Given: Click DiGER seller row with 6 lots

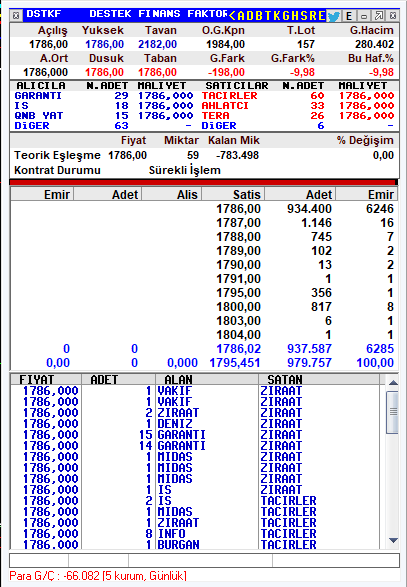Looking at the screenshot, I should pos(298,125).
